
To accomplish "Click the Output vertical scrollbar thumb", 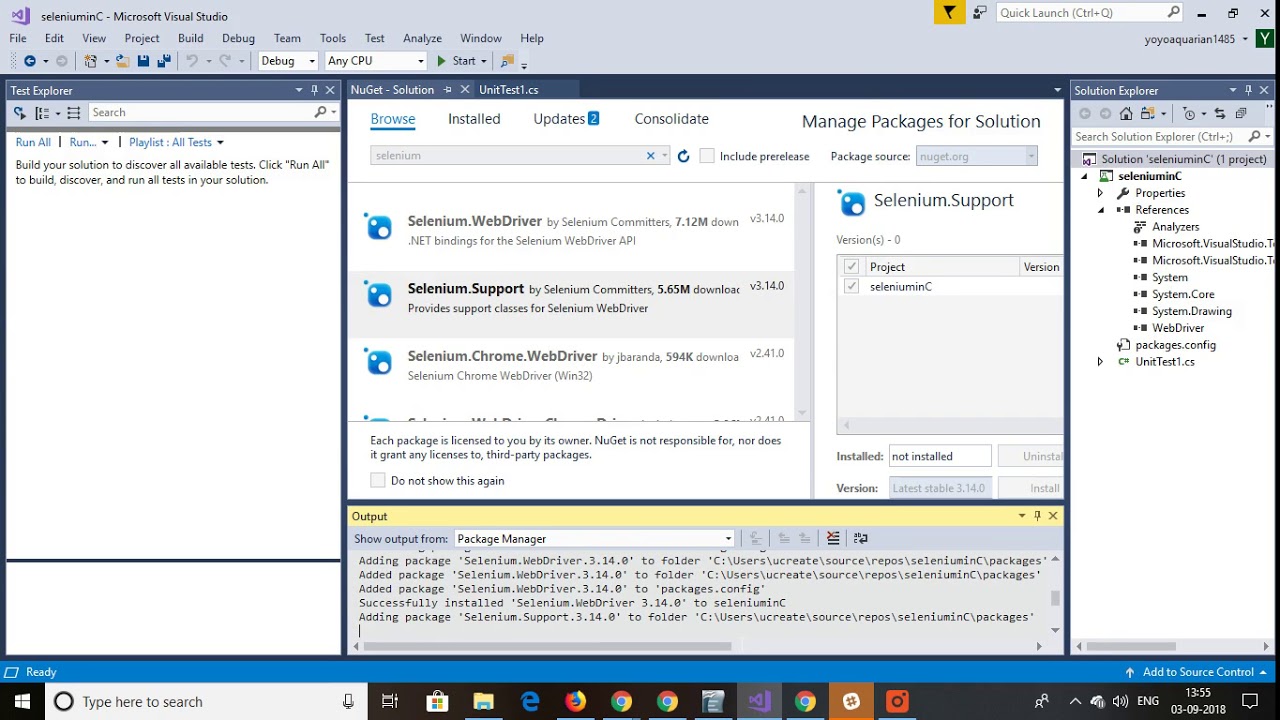I will (1055, 599).
